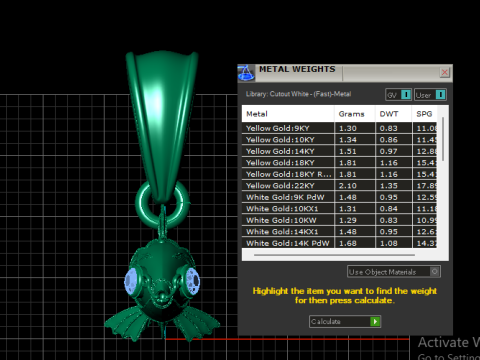The height and width of the screenshot is (360, 480).
Task: Close the Metal Weights dialog
Action: coord(445,72)
